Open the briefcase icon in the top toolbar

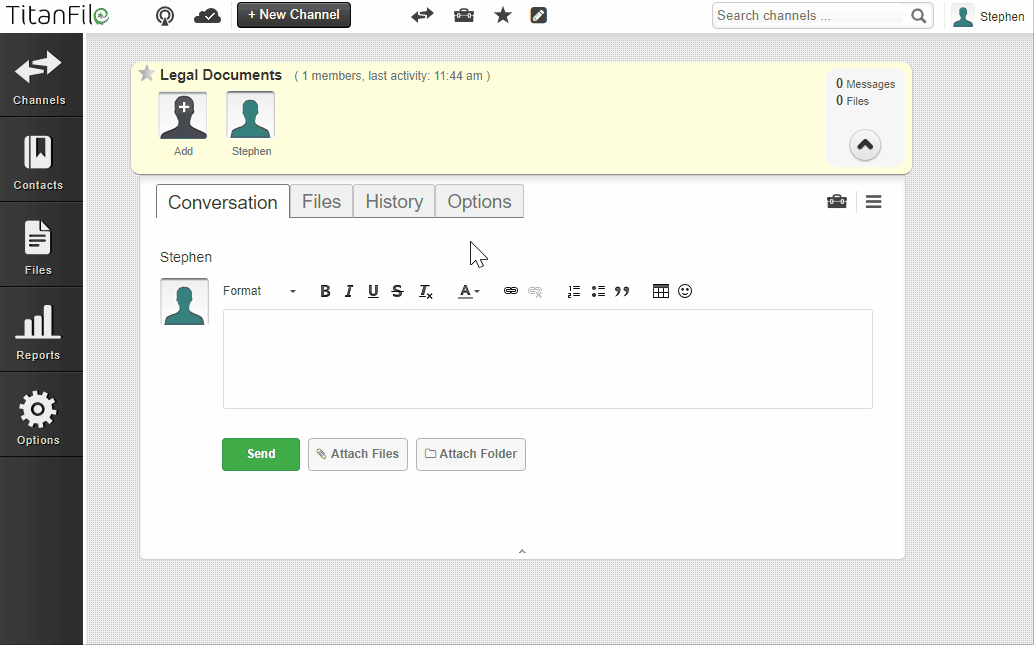pyautogui.click(x=463, y=15)
